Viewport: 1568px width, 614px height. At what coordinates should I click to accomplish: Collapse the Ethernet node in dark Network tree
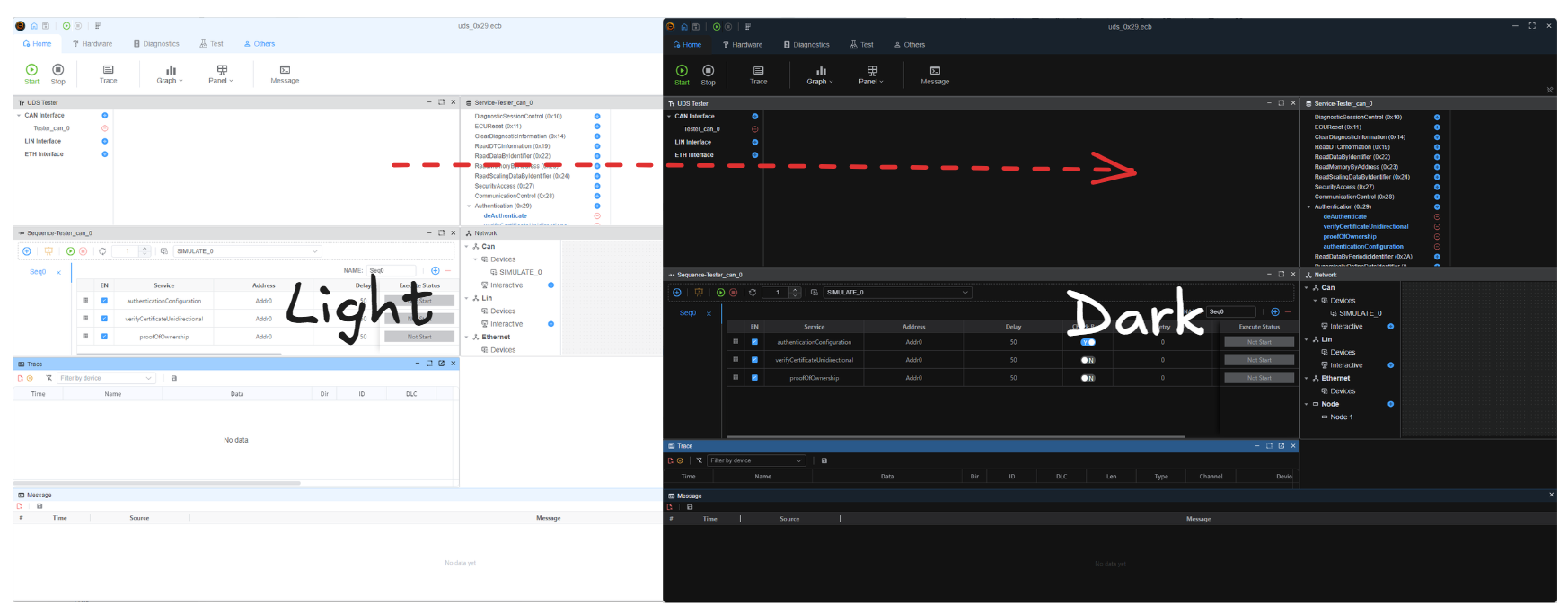(1307, 379)
